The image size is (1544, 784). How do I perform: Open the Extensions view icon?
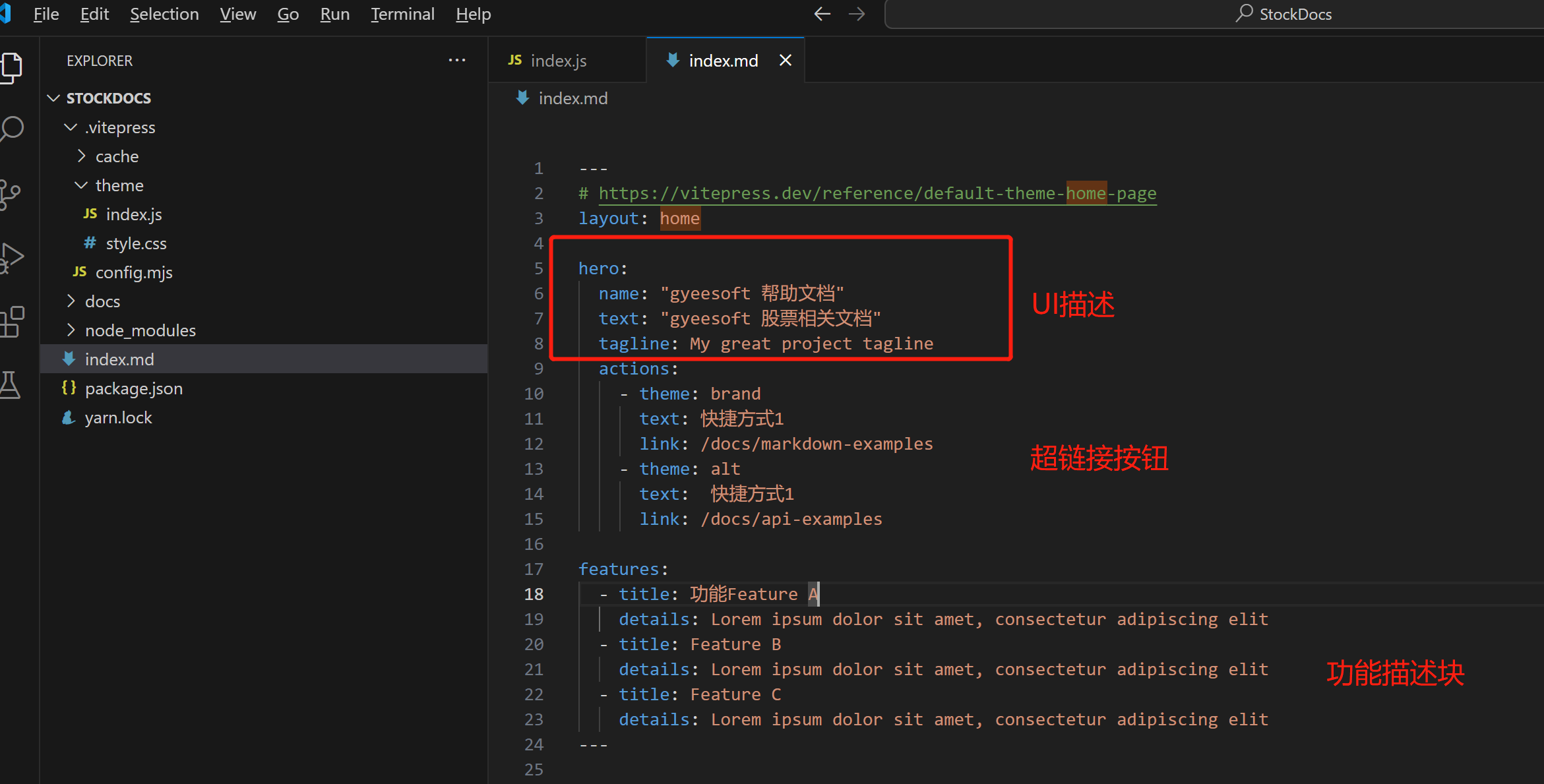pos(12,322)
